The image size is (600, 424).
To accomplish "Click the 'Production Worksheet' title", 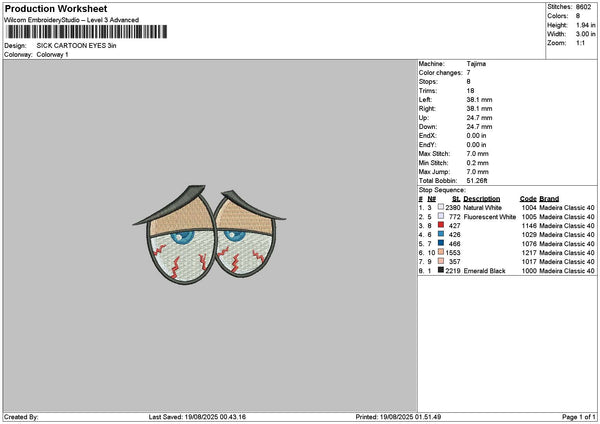I will click(56, 8).
